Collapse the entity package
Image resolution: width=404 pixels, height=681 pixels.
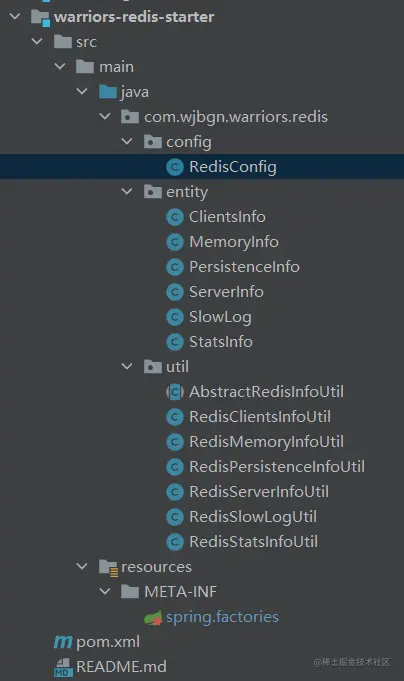127,192
